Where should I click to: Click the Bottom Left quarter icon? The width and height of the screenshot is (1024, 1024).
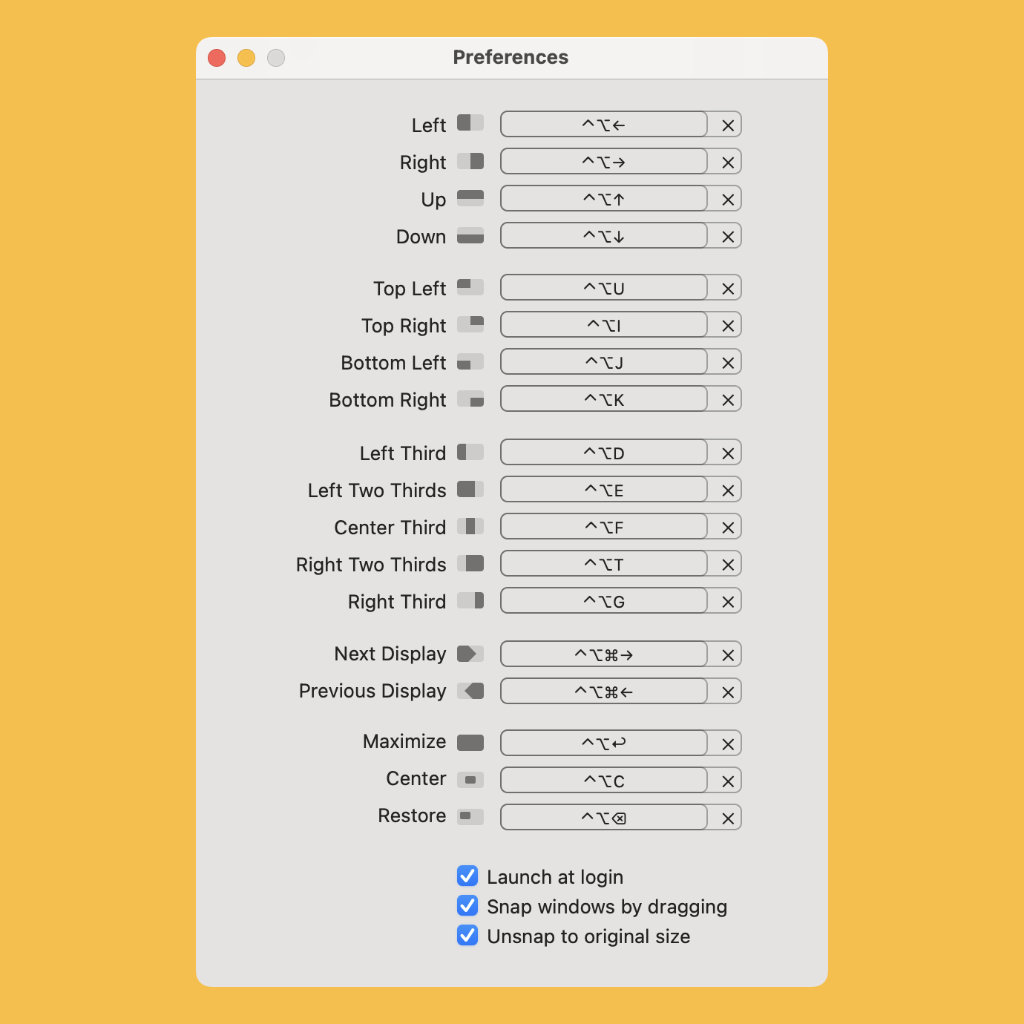pos(470,362)
